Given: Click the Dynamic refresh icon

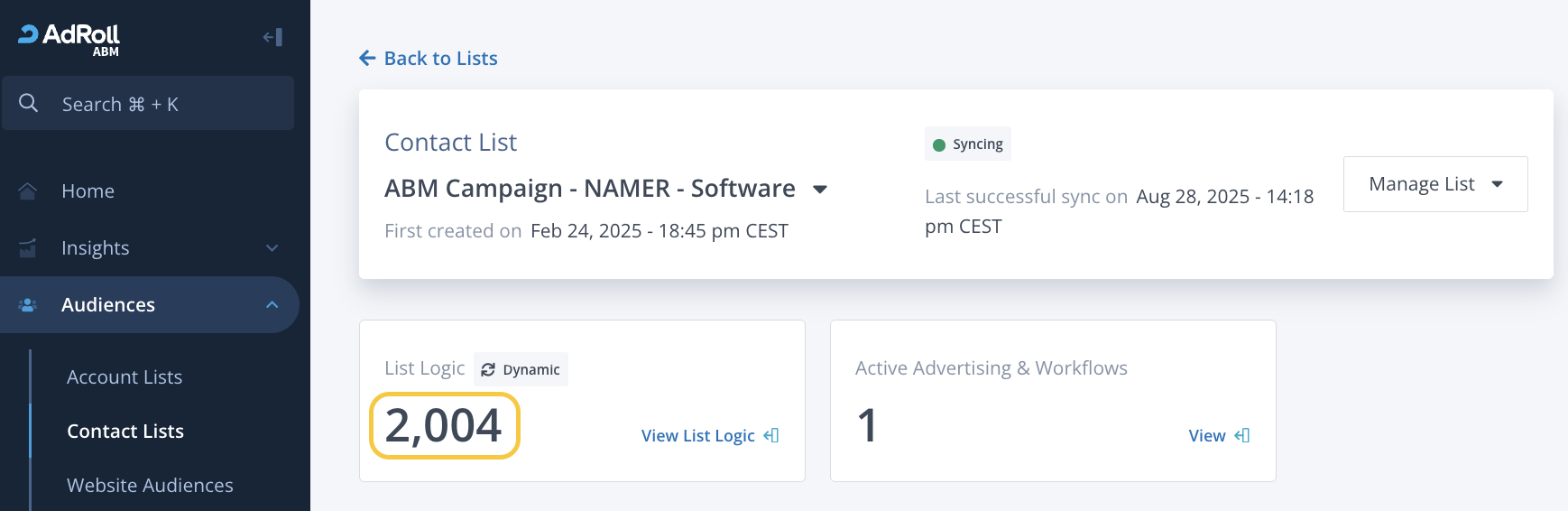Looking at the screenshot, I should click(x=488, y=369).
